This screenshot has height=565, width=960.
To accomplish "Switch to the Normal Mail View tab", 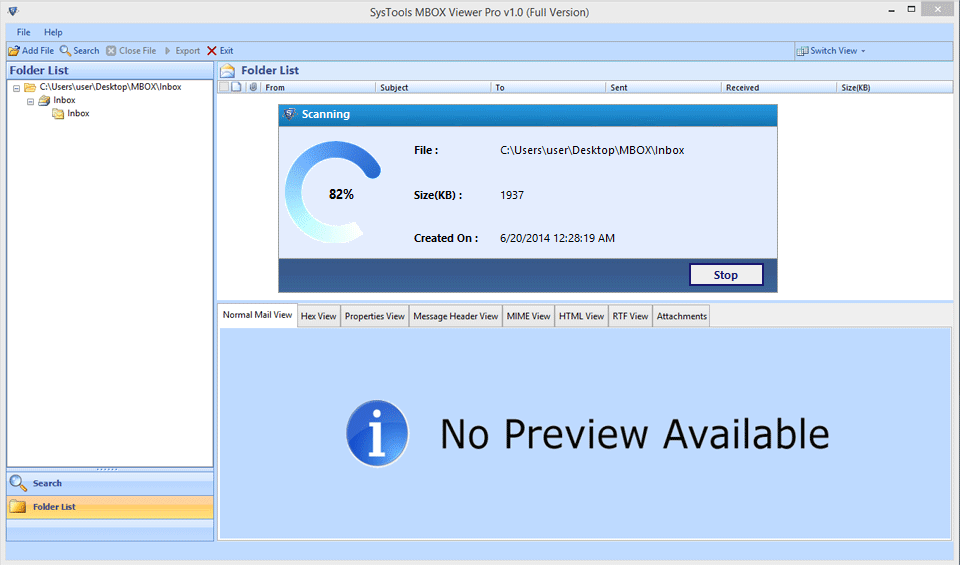I will [257, 315].
